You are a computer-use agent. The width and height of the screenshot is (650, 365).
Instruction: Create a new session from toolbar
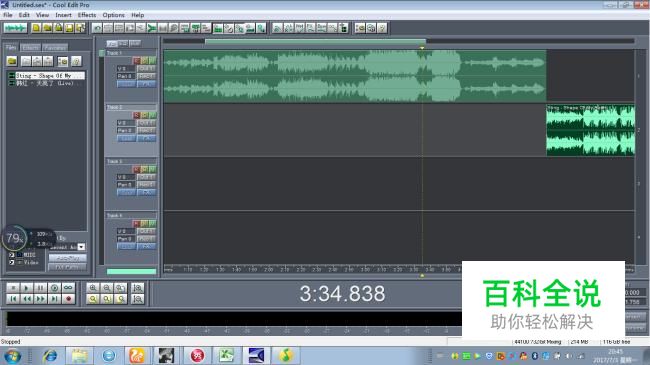36,28
